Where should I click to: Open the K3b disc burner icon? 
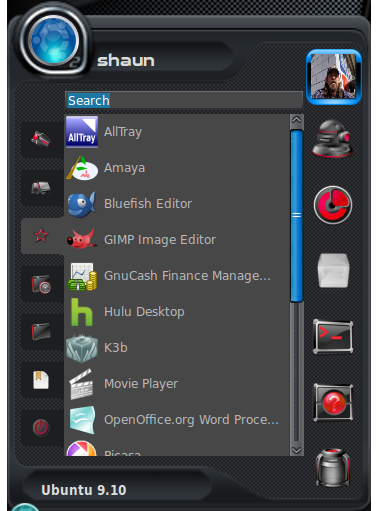tap(82, 348)
